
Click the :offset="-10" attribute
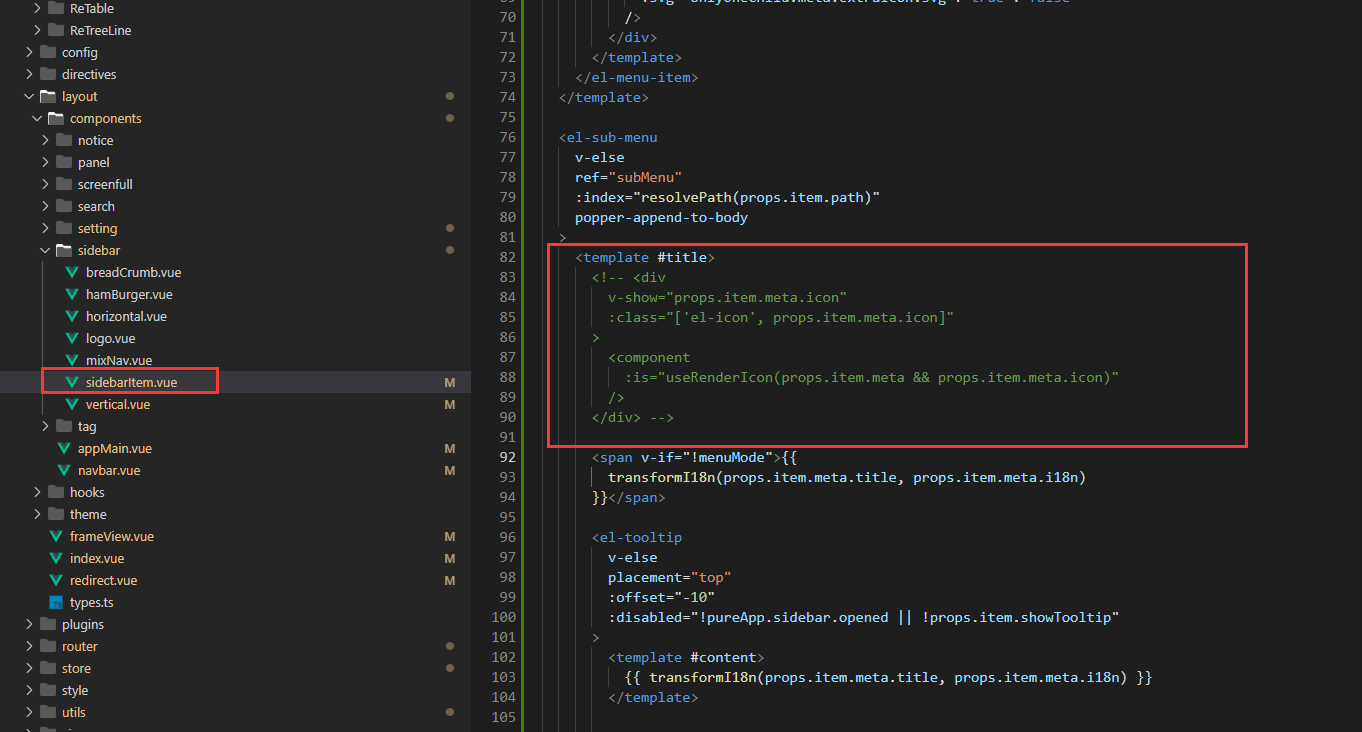pos(661,597)
